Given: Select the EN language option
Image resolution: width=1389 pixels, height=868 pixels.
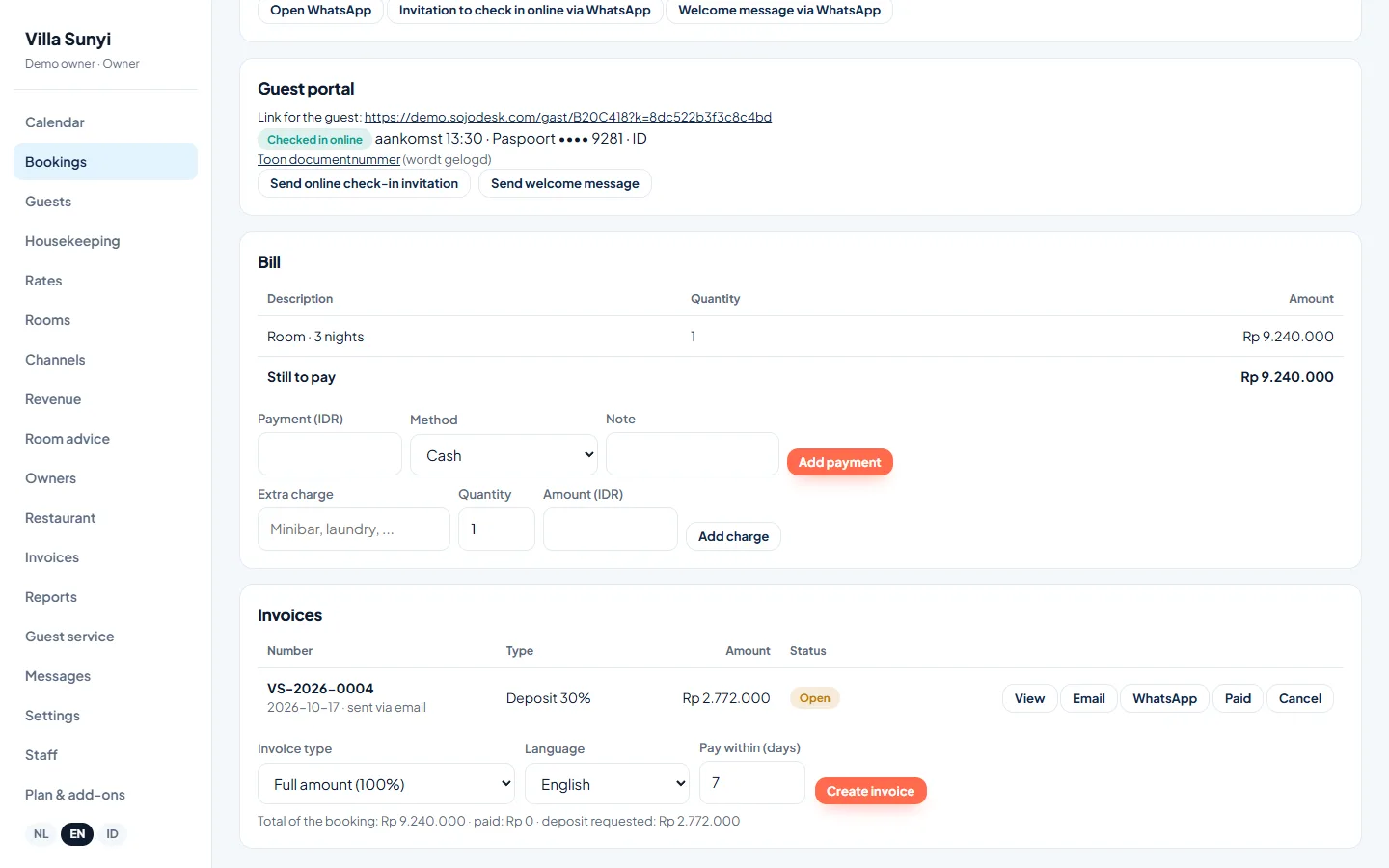Looking at the screenshot, I should click(77, 834).
